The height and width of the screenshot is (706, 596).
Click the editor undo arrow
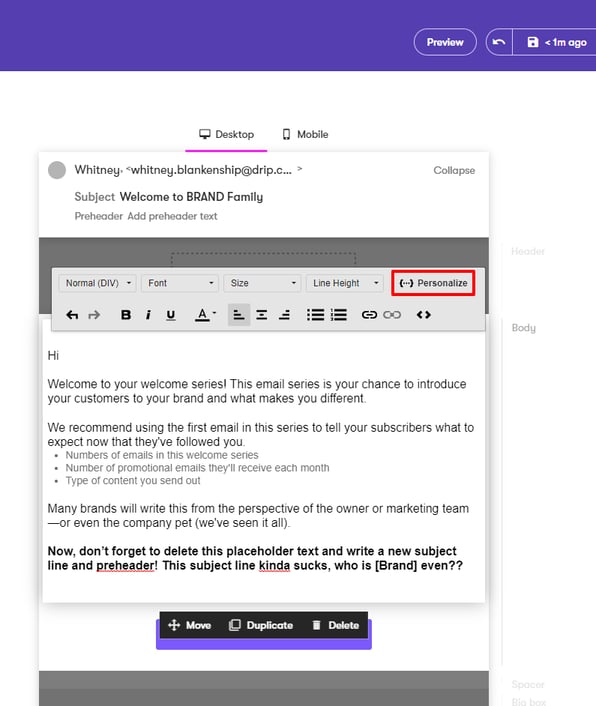pyautogui.click(x=72, y=315)
